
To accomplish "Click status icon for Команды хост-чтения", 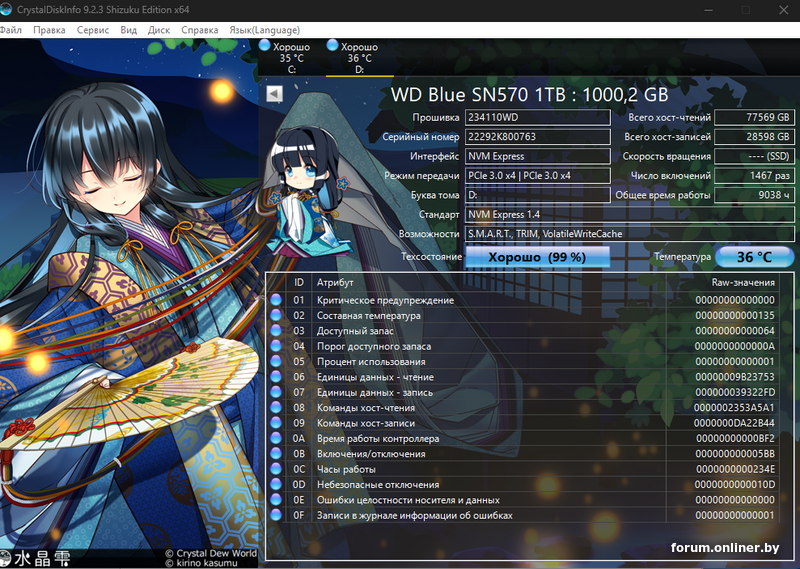I will click(276, 407).
